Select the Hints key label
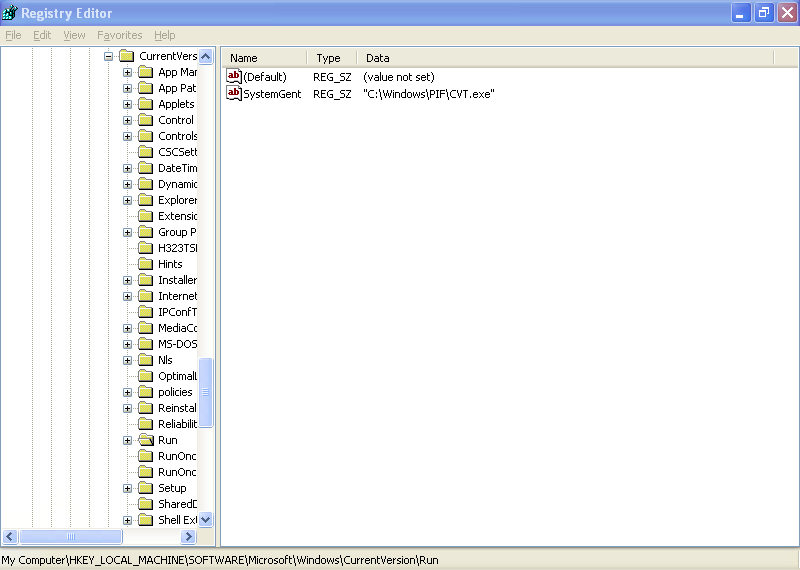The height and width of the screenshot is (570, 800). [x=170, y=264]
